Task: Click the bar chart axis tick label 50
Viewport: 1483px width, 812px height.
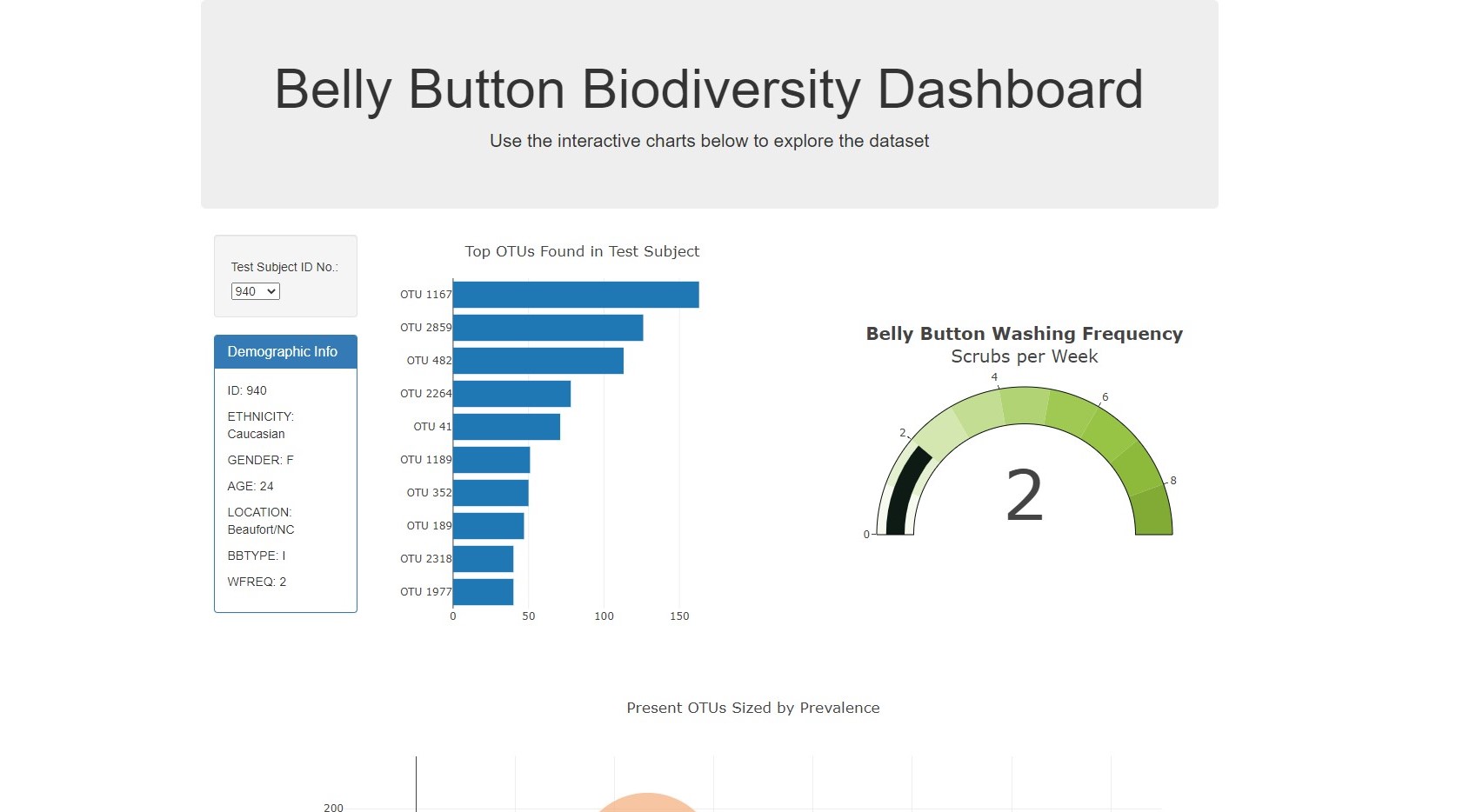Action: tap(529, 616)
